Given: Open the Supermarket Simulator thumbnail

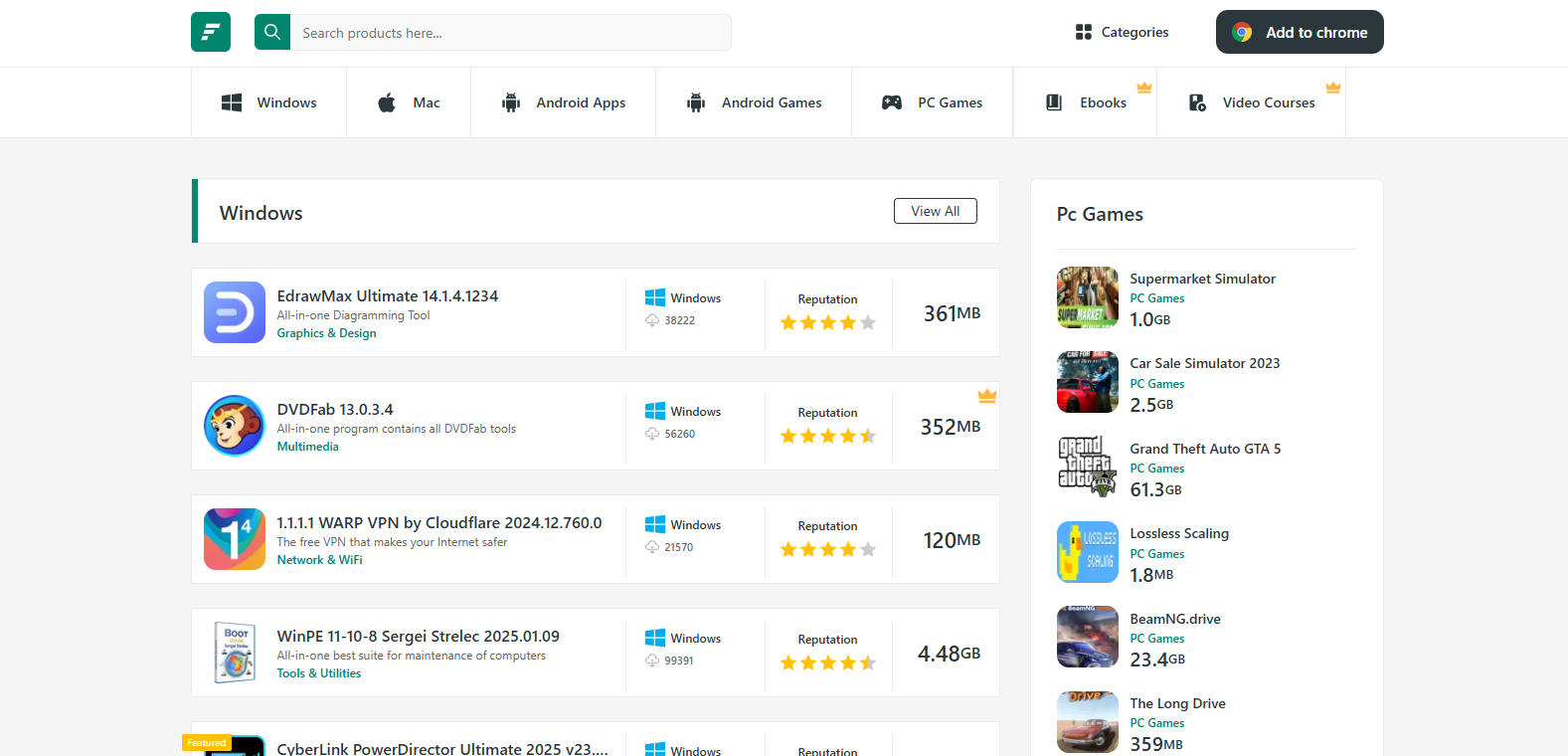Looking at the screenshot, I should tap(1088, 297).
